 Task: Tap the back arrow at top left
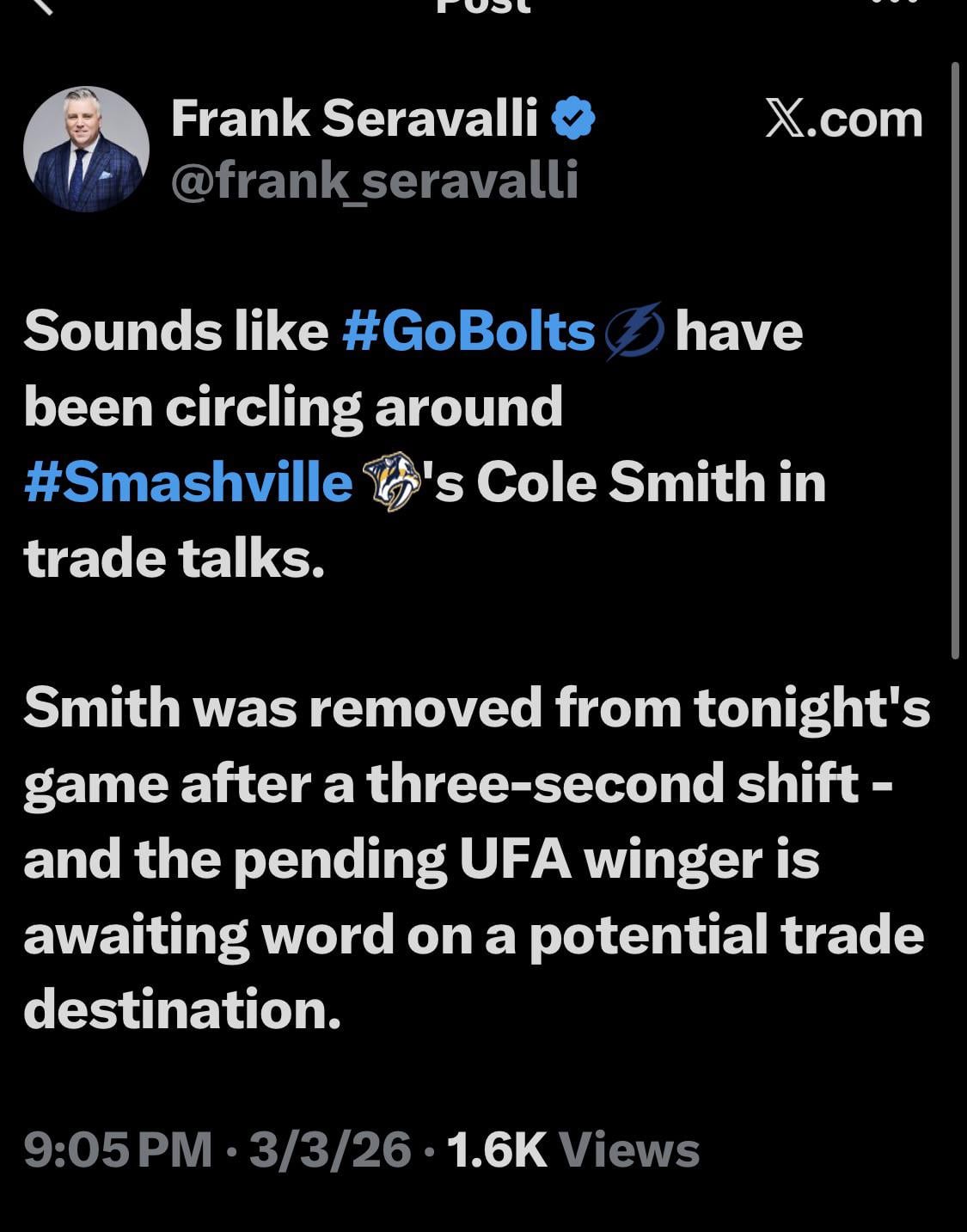click(x=41, y=5)
